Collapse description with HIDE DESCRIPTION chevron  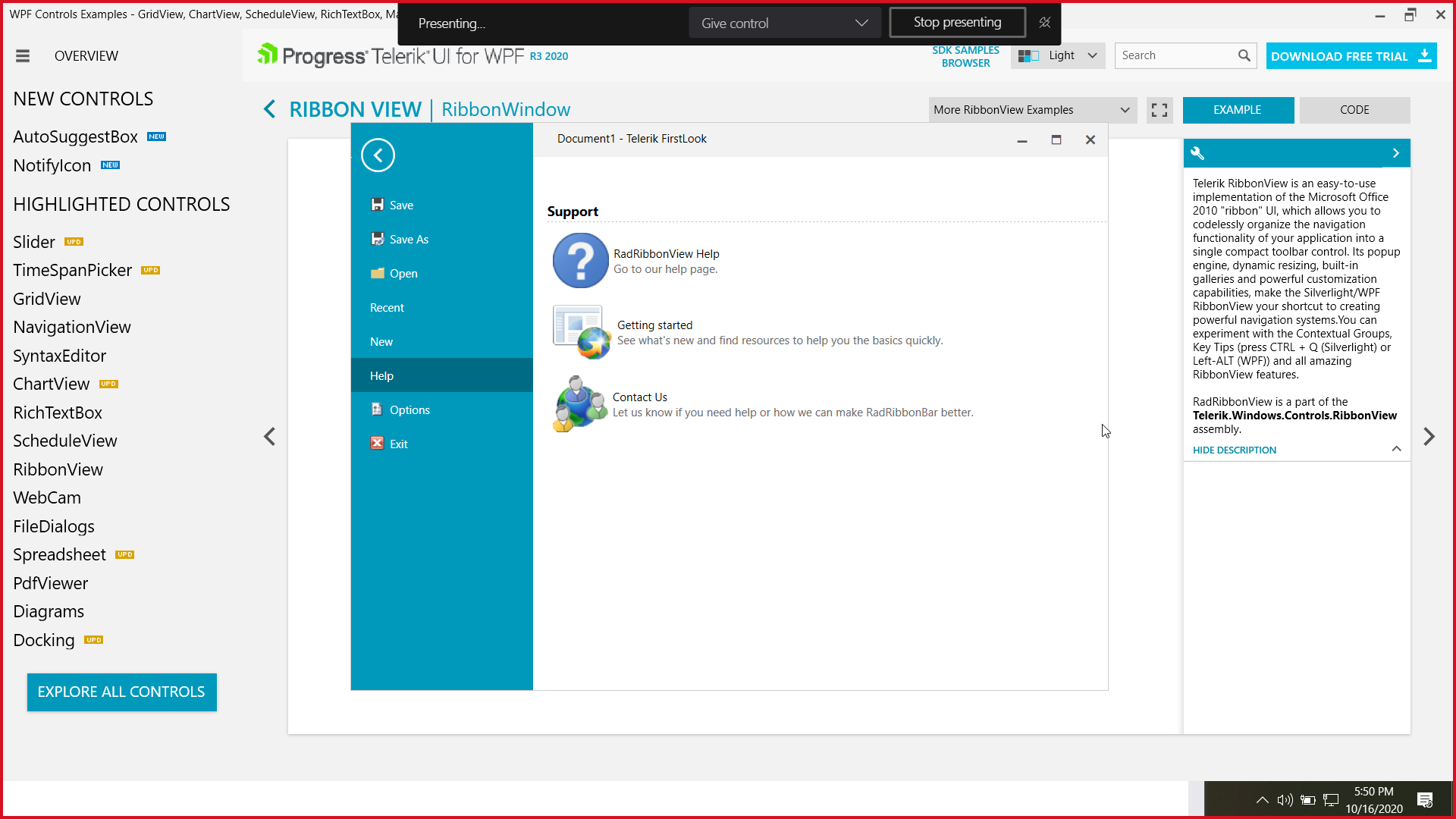click(1396, 449)
